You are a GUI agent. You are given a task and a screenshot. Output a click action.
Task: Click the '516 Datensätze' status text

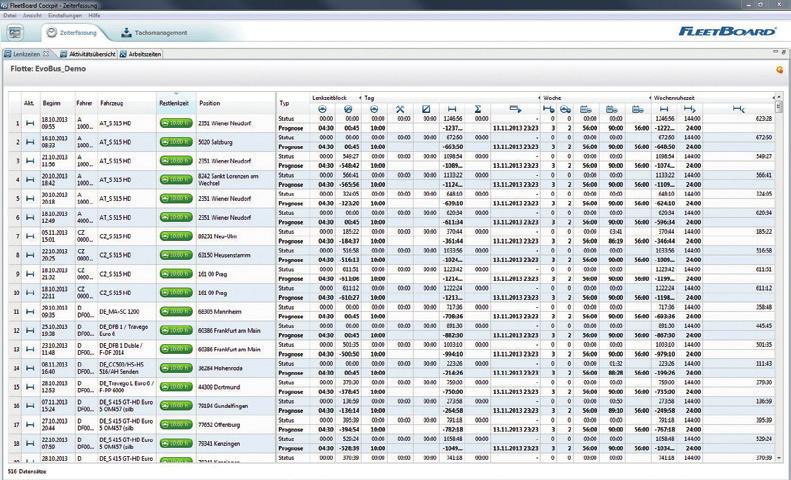point(27,471)
